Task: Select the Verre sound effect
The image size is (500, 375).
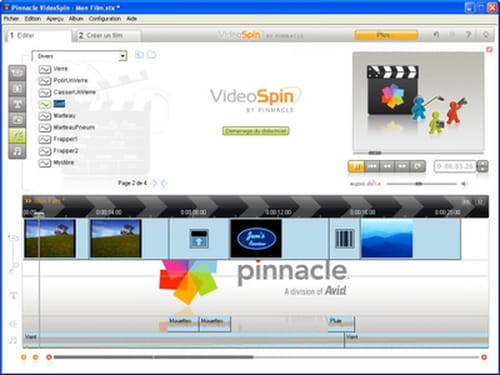Action: [53, 69]
